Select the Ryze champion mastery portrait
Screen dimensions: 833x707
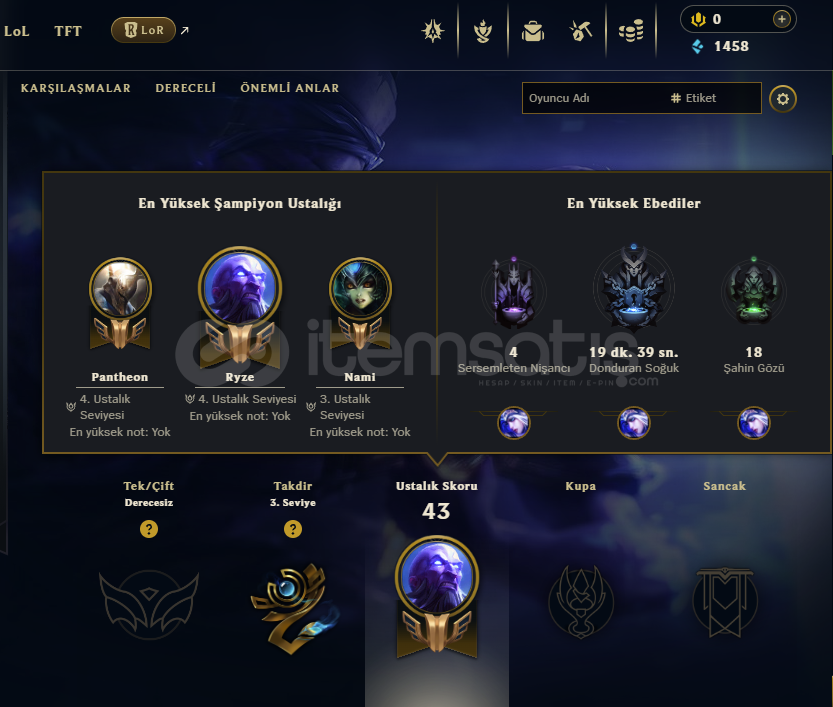point(240,288)
